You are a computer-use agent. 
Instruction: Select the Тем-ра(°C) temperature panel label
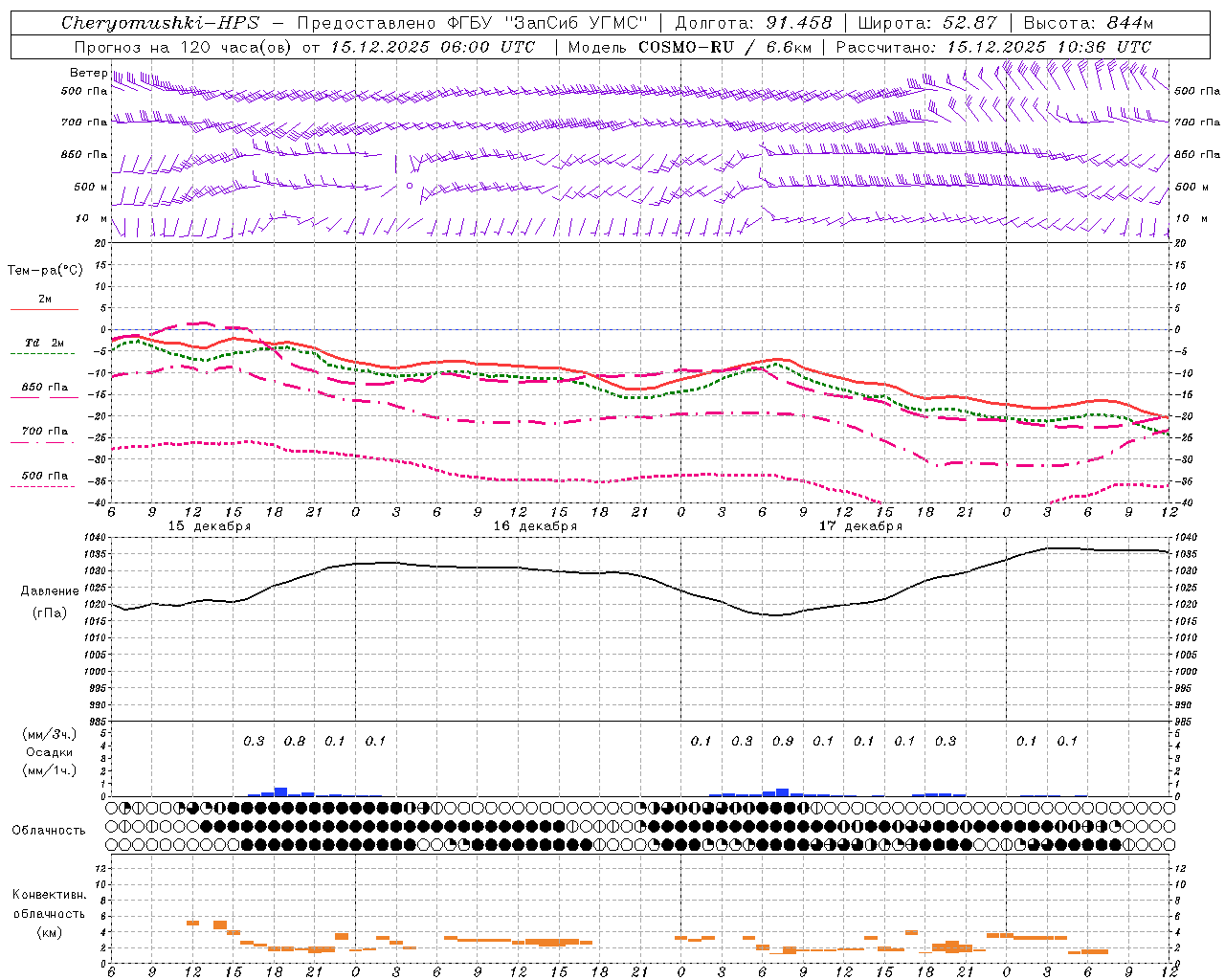coord(45,271)
